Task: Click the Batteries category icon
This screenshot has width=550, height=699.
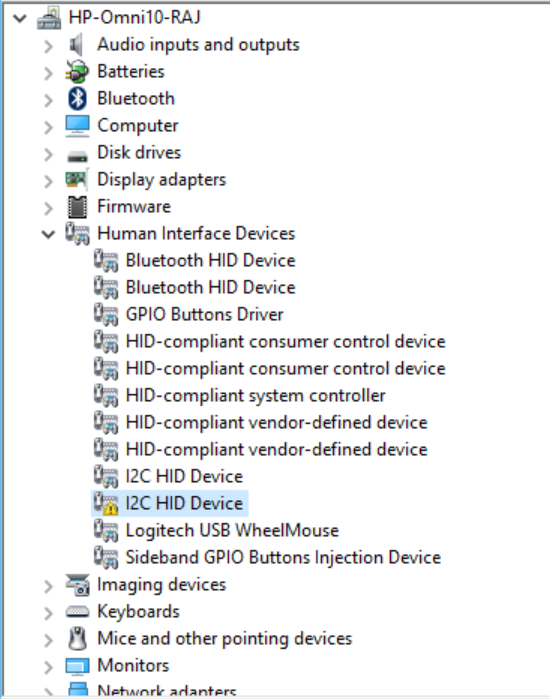Action: click(x=77, y=71)
